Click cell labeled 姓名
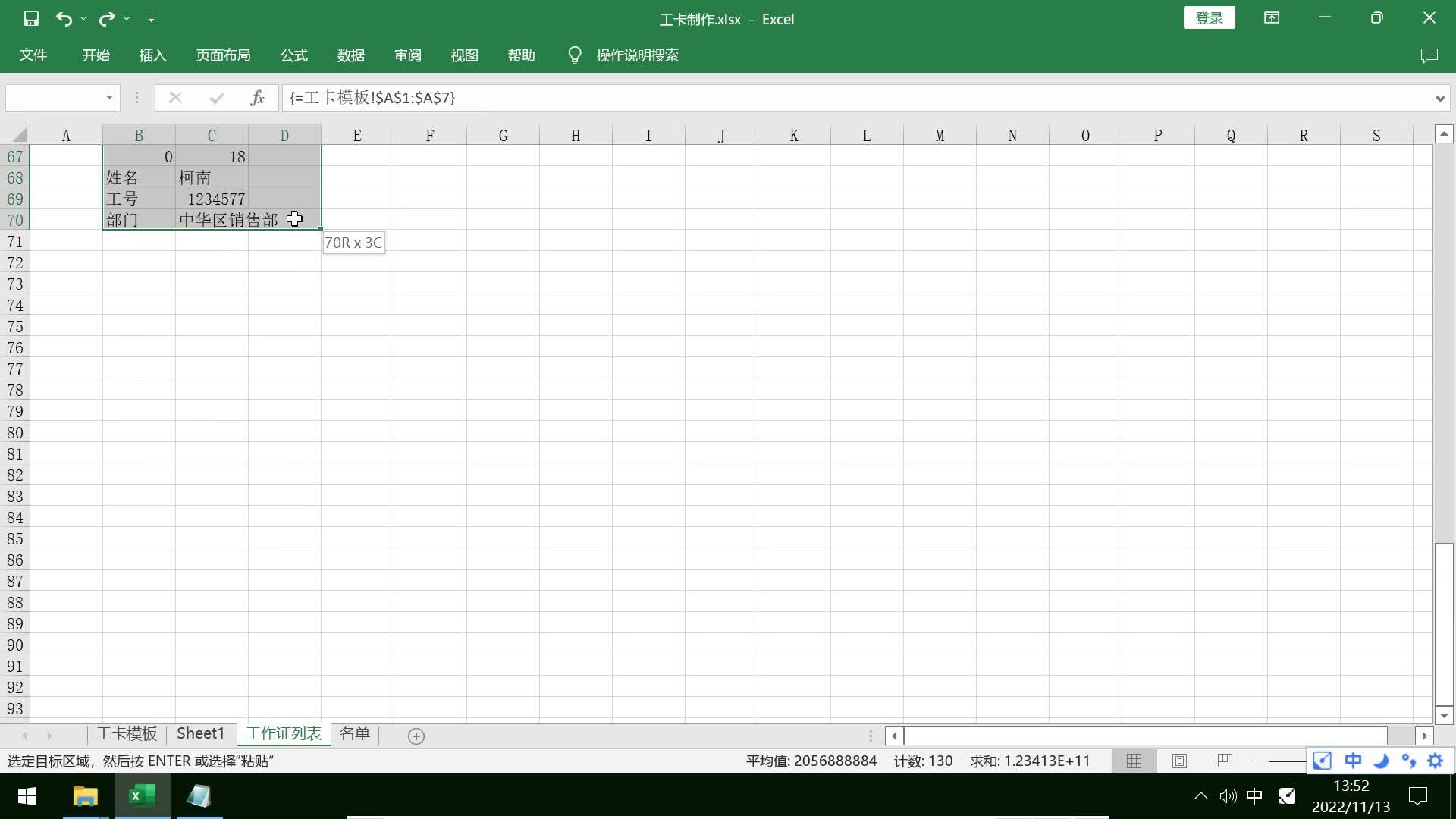 tap(139, 177)
